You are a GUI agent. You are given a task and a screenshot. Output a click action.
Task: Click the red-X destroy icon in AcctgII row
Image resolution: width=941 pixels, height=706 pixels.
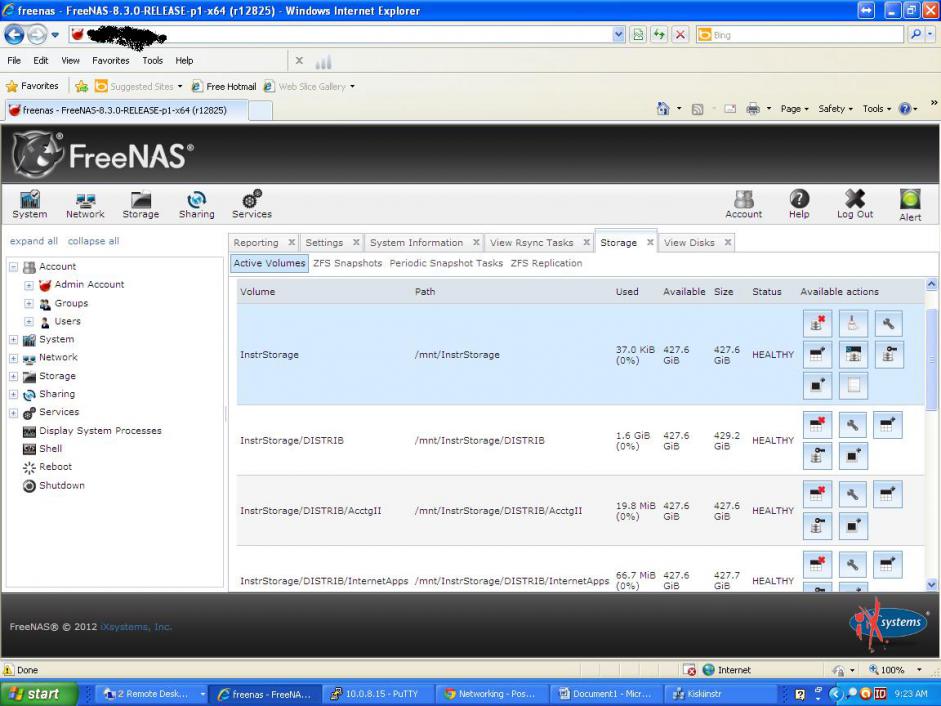point(817,495)
